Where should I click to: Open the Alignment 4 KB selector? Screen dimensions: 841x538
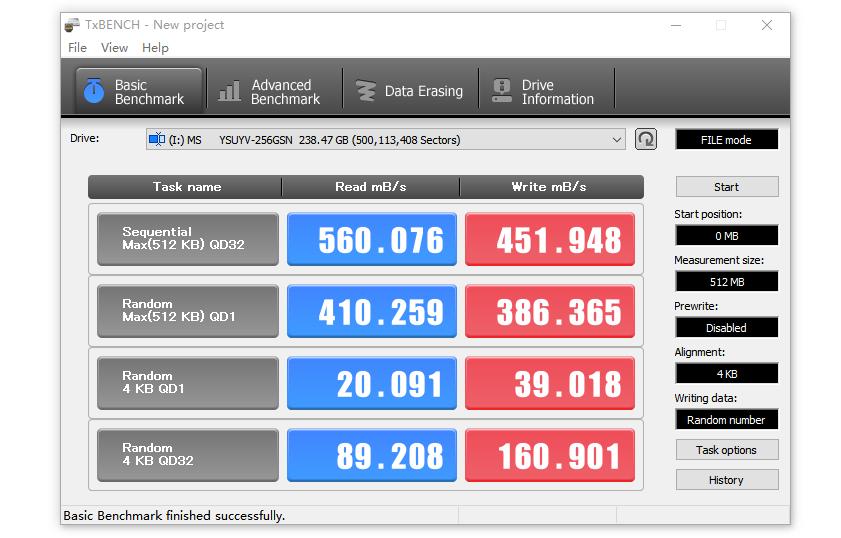[x=726, y=374]
